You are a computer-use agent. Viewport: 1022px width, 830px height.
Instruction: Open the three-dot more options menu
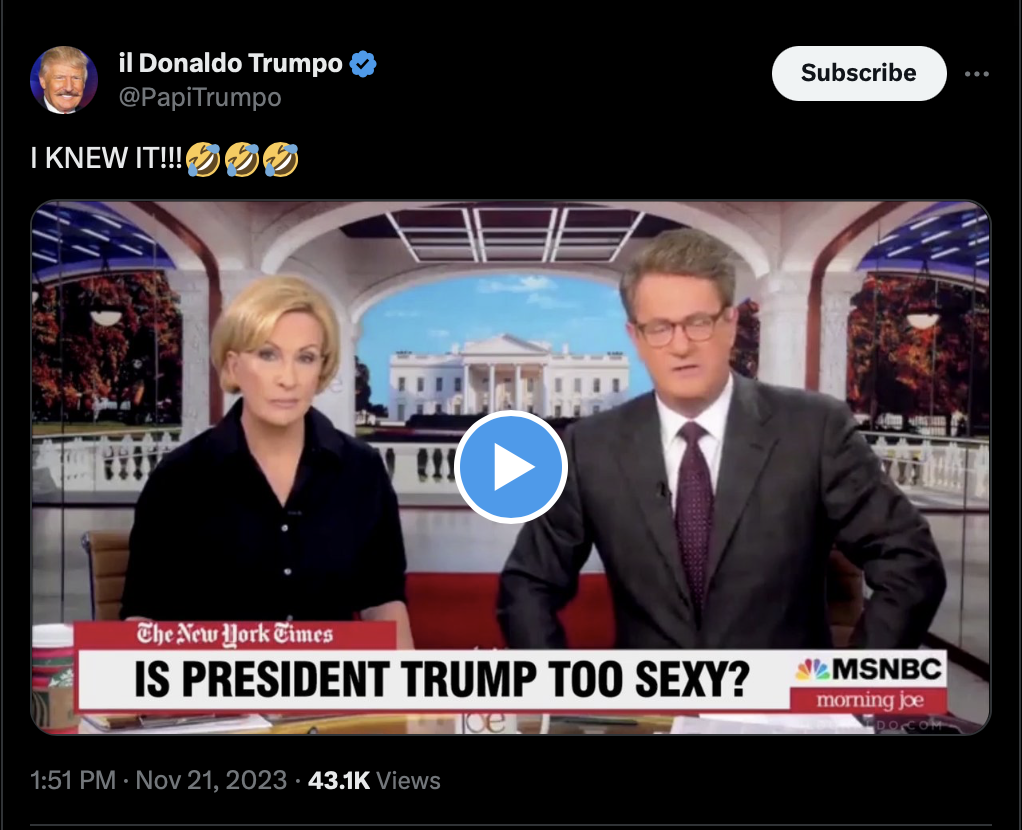pyautogui.click(x=976, y=74)
